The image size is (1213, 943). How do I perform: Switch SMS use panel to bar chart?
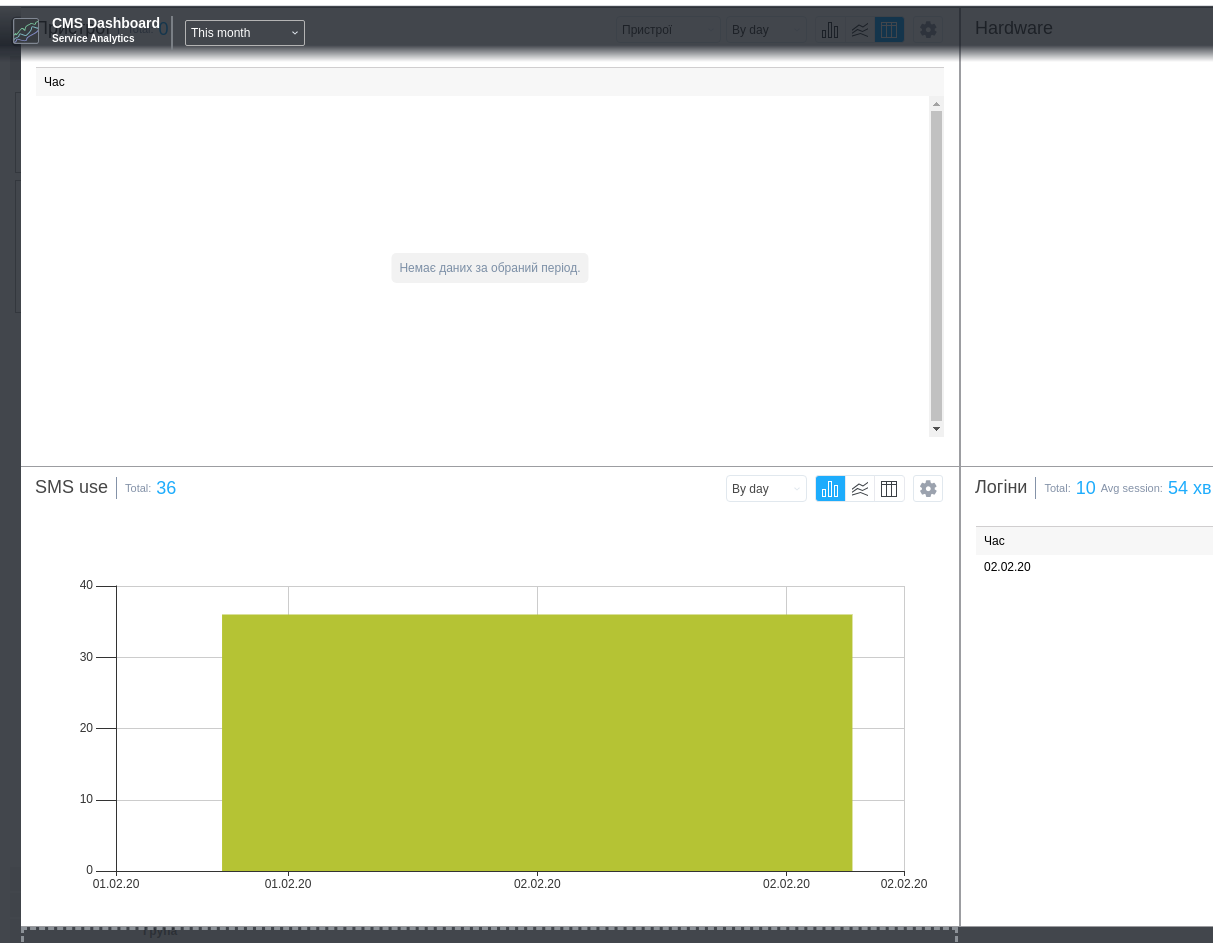[830, 489]
